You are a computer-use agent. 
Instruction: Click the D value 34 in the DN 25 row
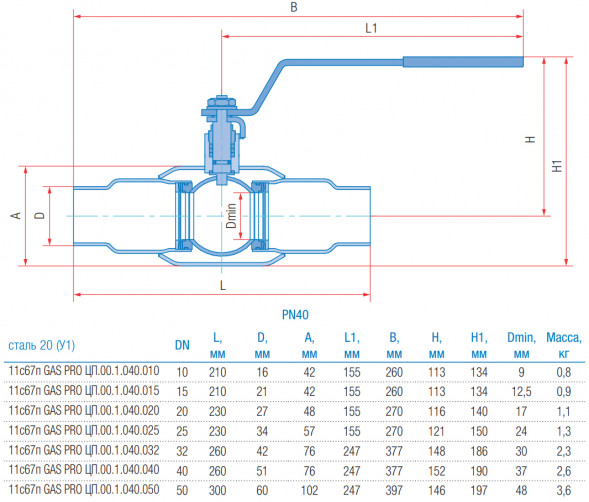(262, 432)
